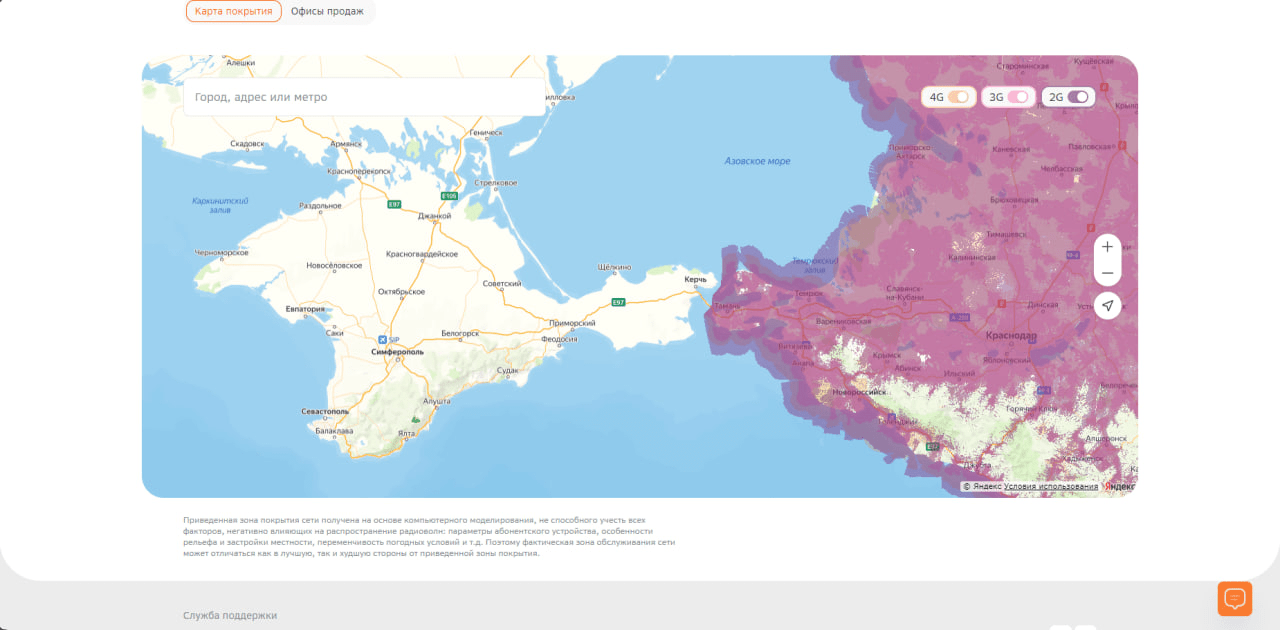Toggle the 2G coverage layer
The width and height of the screenshot is (1280, 630).
1068,97
